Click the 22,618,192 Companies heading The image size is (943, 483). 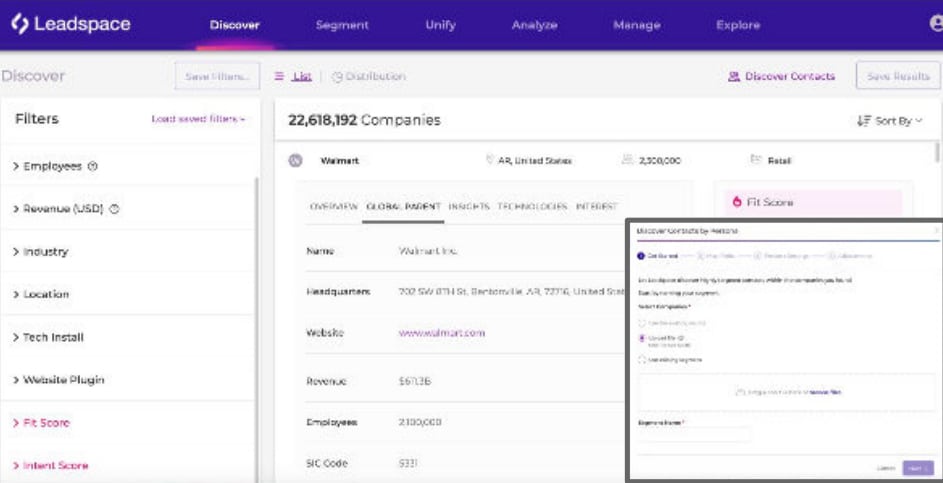[364, 120]
